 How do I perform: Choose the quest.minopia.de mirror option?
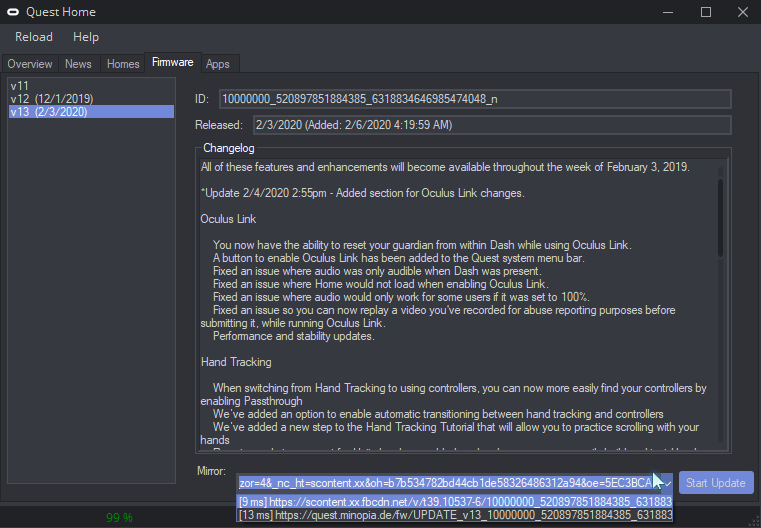pos(455,514)
